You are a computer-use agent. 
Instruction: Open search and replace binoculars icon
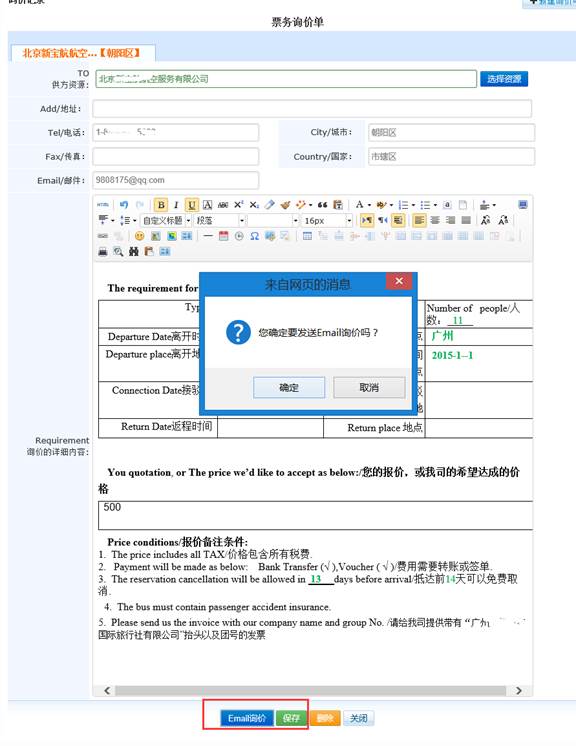point(134,251)
